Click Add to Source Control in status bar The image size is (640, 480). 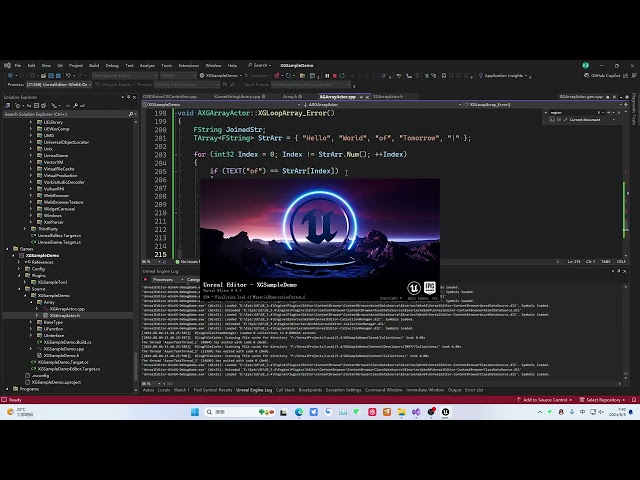pyautogui.click(x=544, y=400)
